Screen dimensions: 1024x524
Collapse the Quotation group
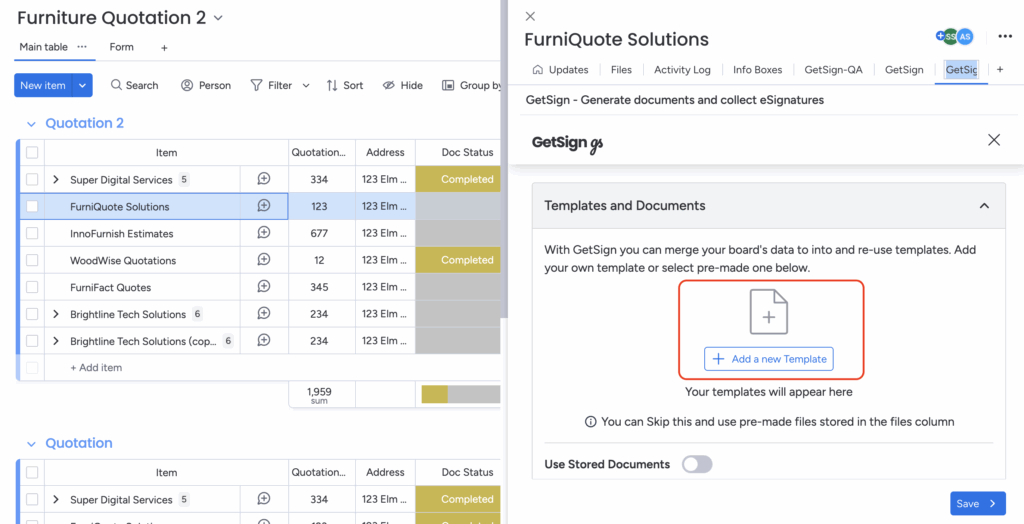point(31,444)
